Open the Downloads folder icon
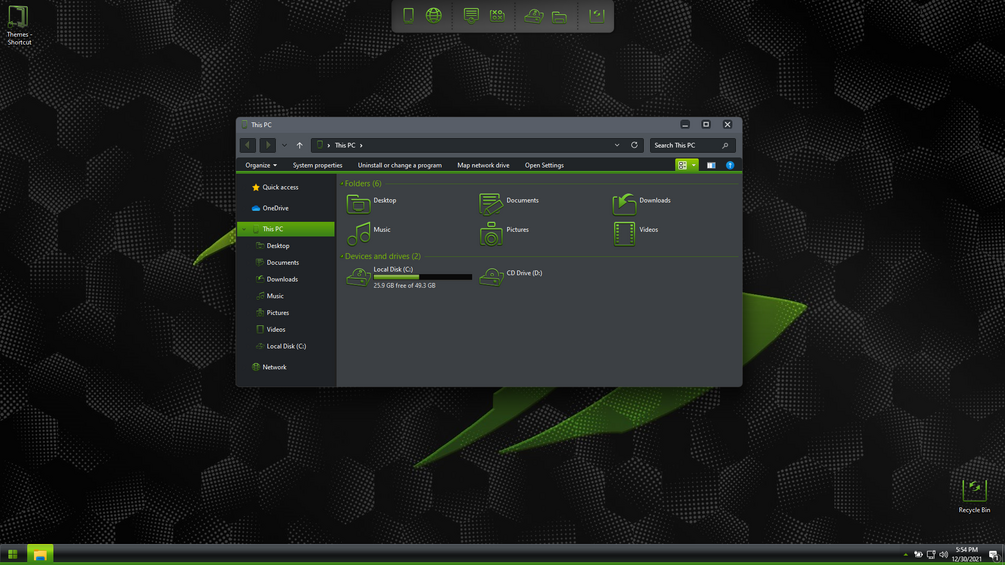1005x565 pixels. pyautogui.click(x=624, y=204)
